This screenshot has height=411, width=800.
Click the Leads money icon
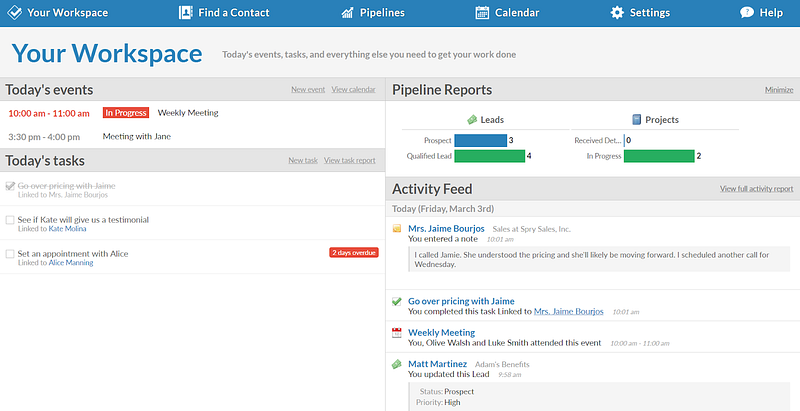click(x=472, y=119)
